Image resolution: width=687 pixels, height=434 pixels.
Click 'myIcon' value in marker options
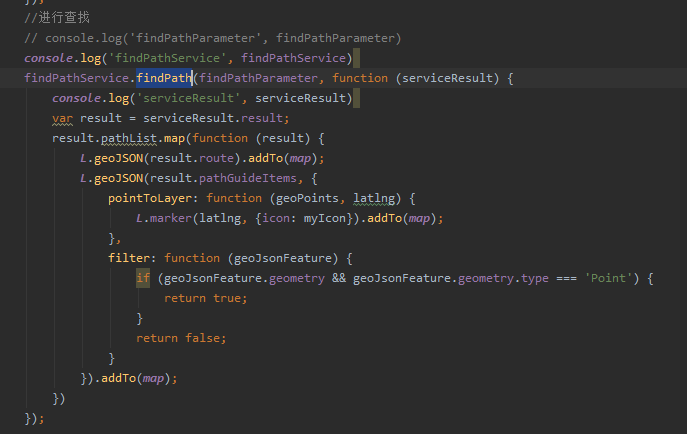pos(325,218)
